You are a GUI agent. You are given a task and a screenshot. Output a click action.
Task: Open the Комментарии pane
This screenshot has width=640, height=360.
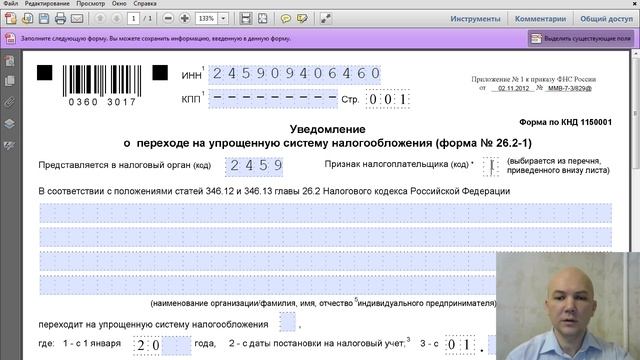point(540,19)
